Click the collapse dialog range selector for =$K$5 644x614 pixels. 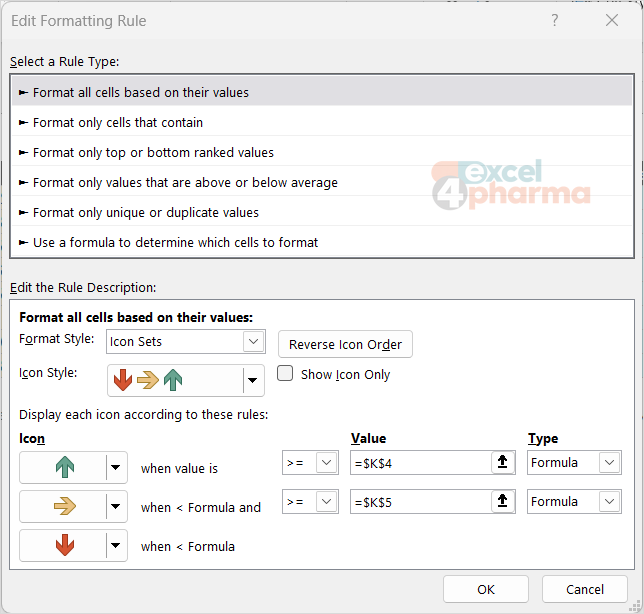point(503,501)
